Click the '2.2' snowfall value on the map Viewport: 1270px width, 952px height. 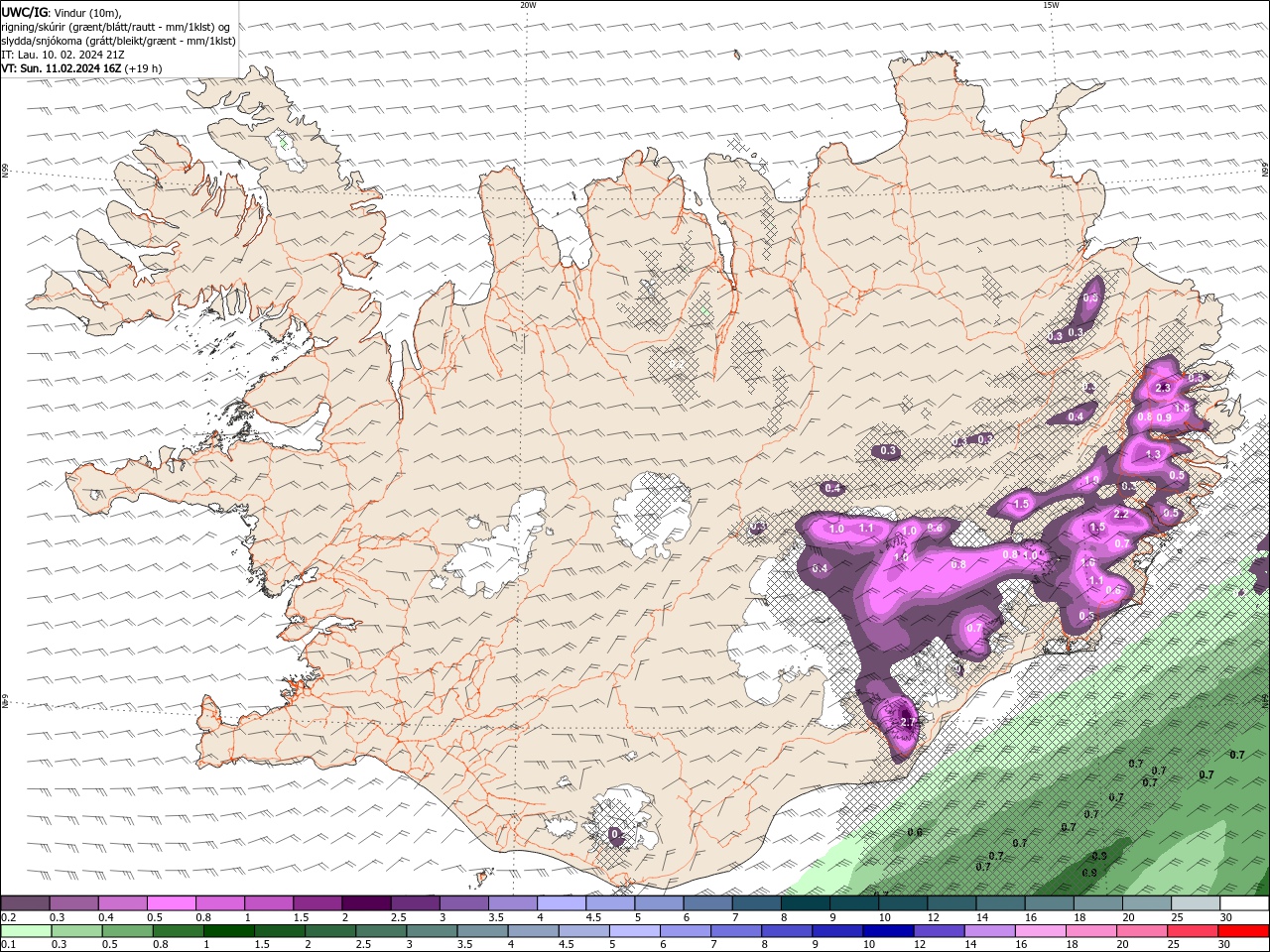pos(1121,515)
